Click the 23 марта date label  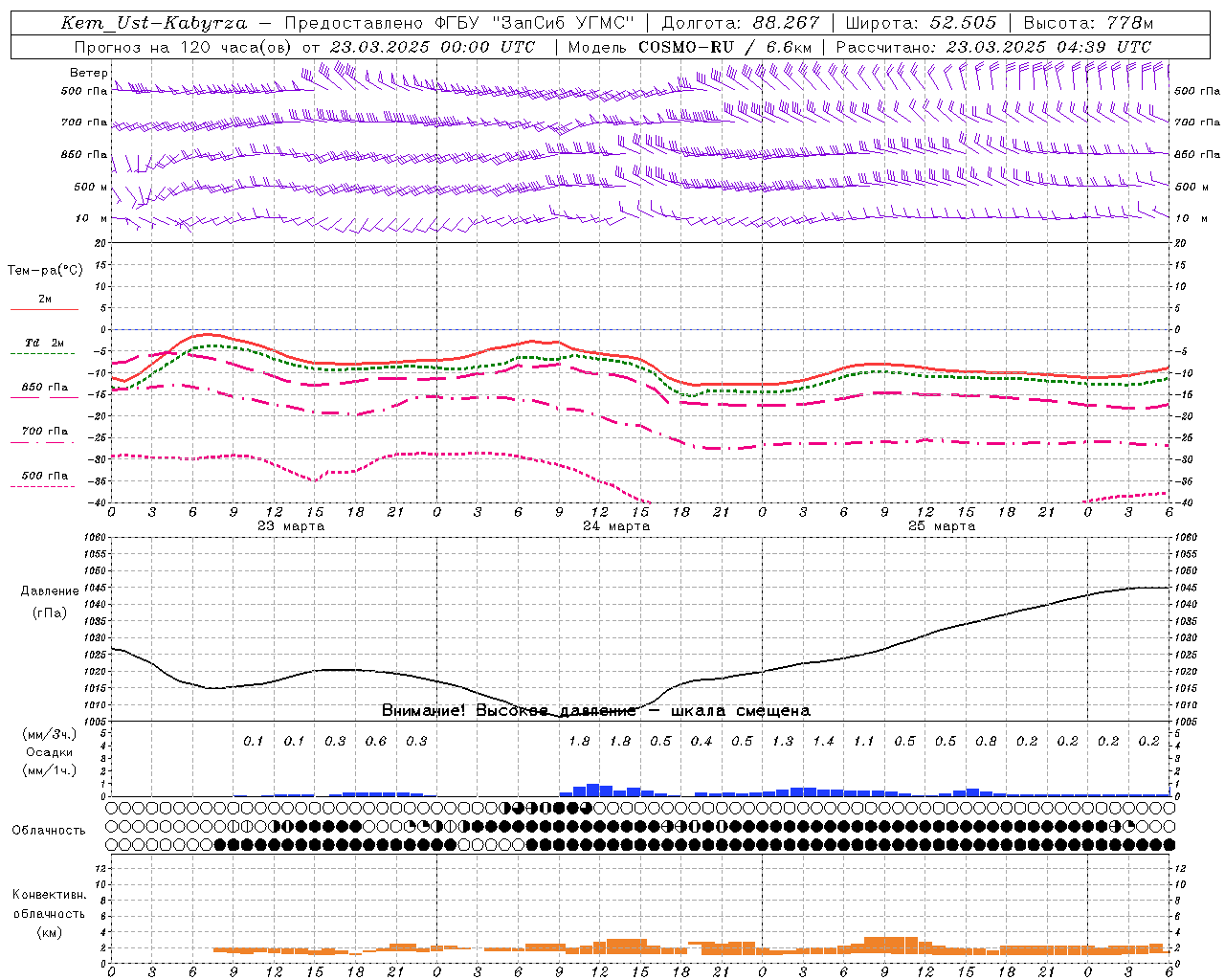pyautogui.click(x=292, y=526)
